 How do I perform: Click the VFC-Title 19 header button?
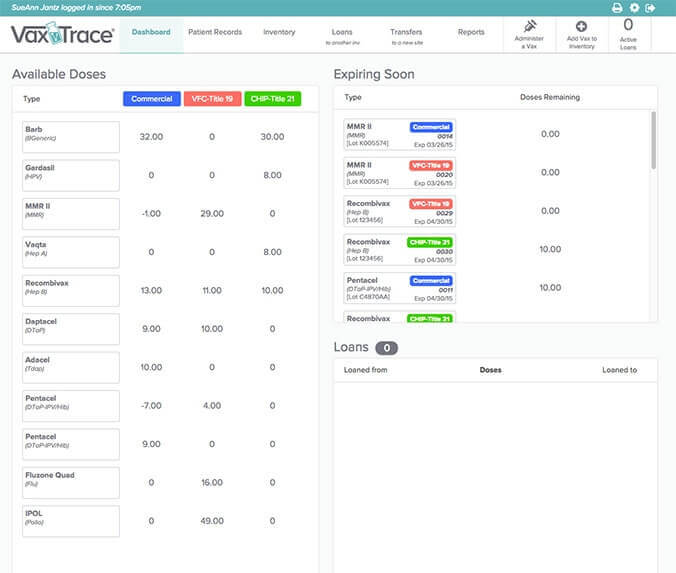[212, 99]
